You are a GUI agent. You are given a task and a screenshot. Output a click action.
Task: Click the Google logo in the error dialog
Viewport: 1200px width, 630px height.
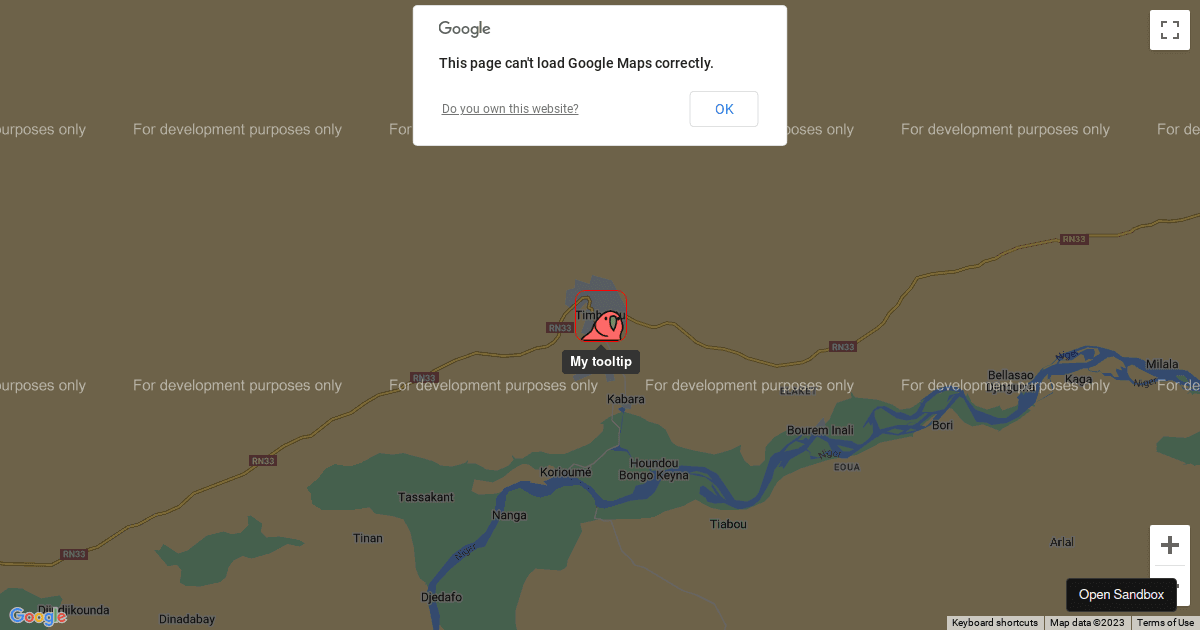tap(465, 29)
